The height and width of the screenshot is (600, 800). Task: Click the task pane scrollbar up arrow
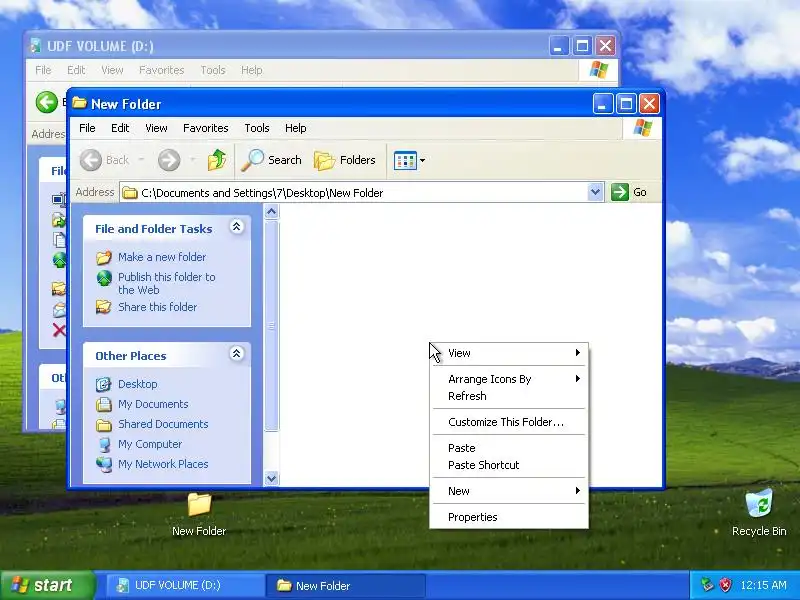[271, 212]
